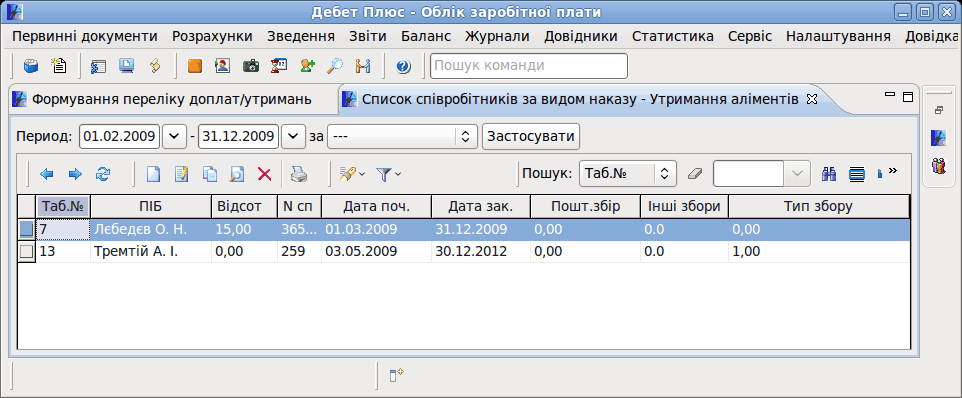Expand the filter funnel dropdown arrow
Screen dimensions: 962x398
click(398, 175)
